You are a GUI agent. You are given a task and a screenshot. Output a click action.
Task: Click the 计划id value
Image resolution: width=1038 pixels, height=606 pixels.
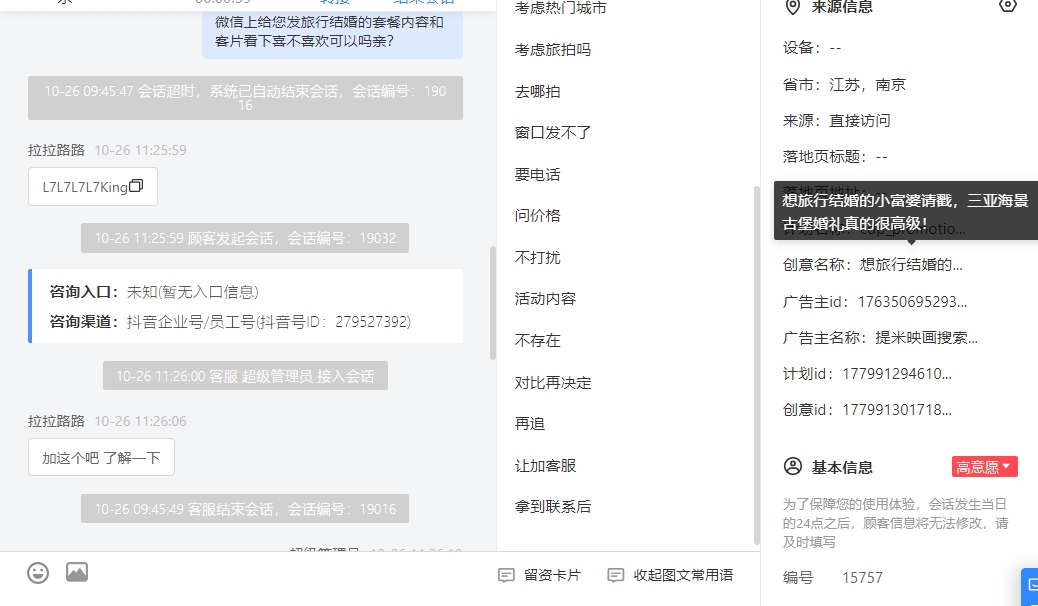point(897,374)
